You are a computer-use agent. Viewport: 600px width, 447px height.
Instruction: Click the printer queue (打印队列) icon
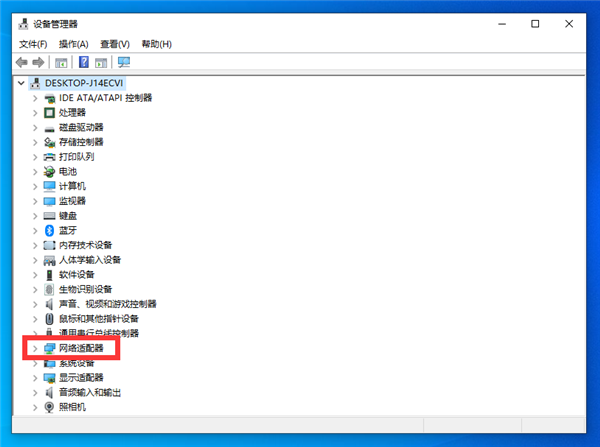coord(49,157)
